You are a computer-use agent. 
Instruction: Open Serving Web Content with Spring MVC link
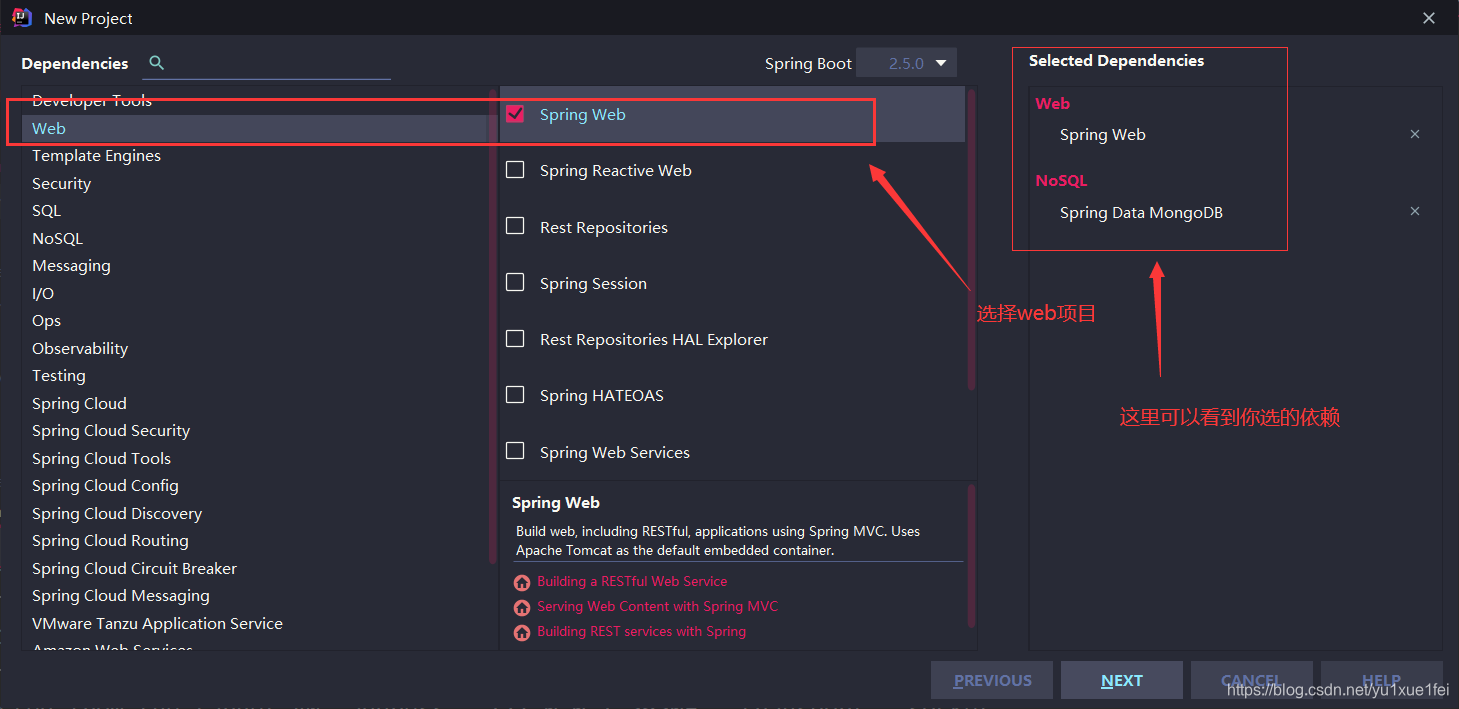657,607
